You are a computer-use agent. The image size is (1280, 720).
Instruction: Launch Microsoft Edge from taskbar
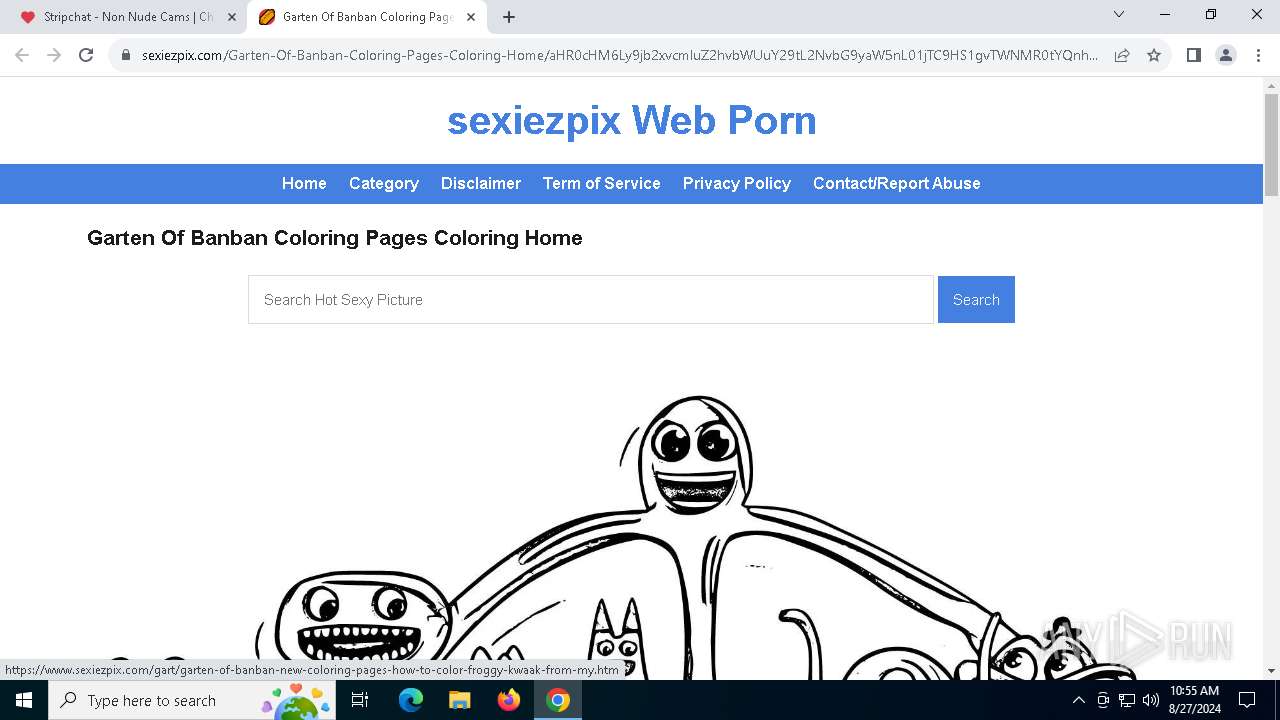pos(411,700)
